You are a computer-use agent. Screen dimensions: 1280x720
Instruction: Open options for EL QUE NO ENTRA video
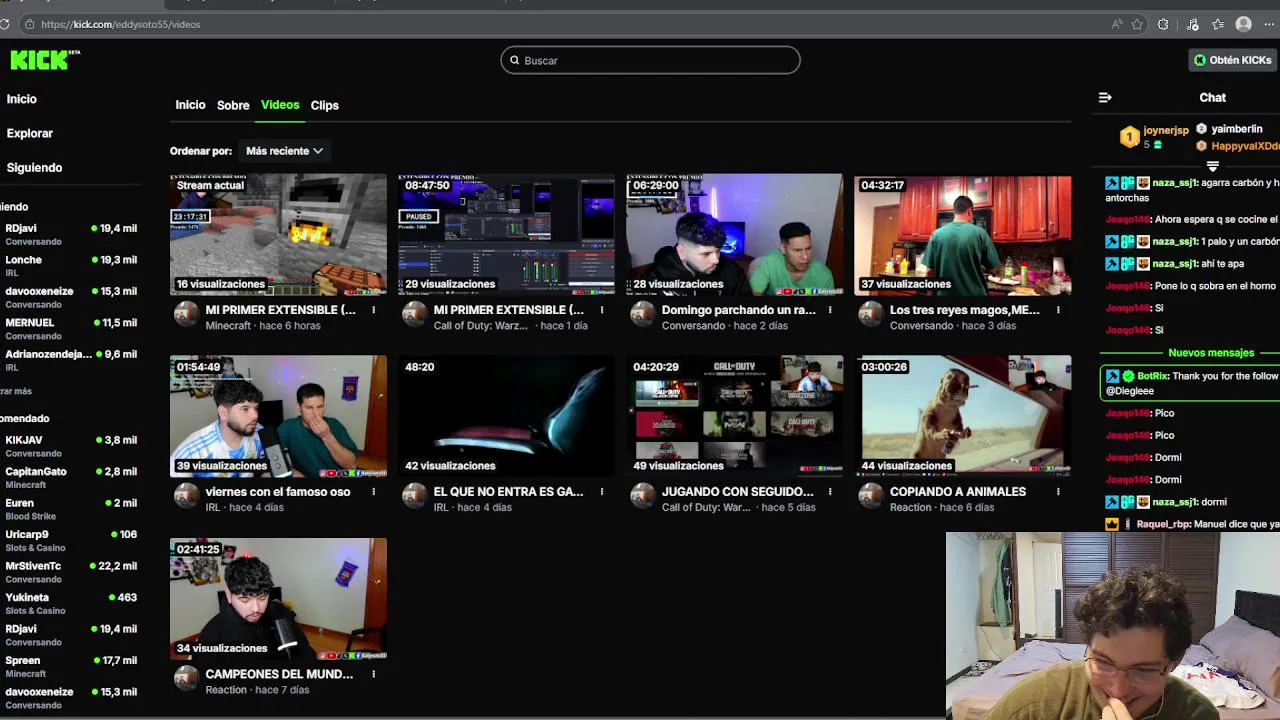pyautogui.click(x=601, y=492)
